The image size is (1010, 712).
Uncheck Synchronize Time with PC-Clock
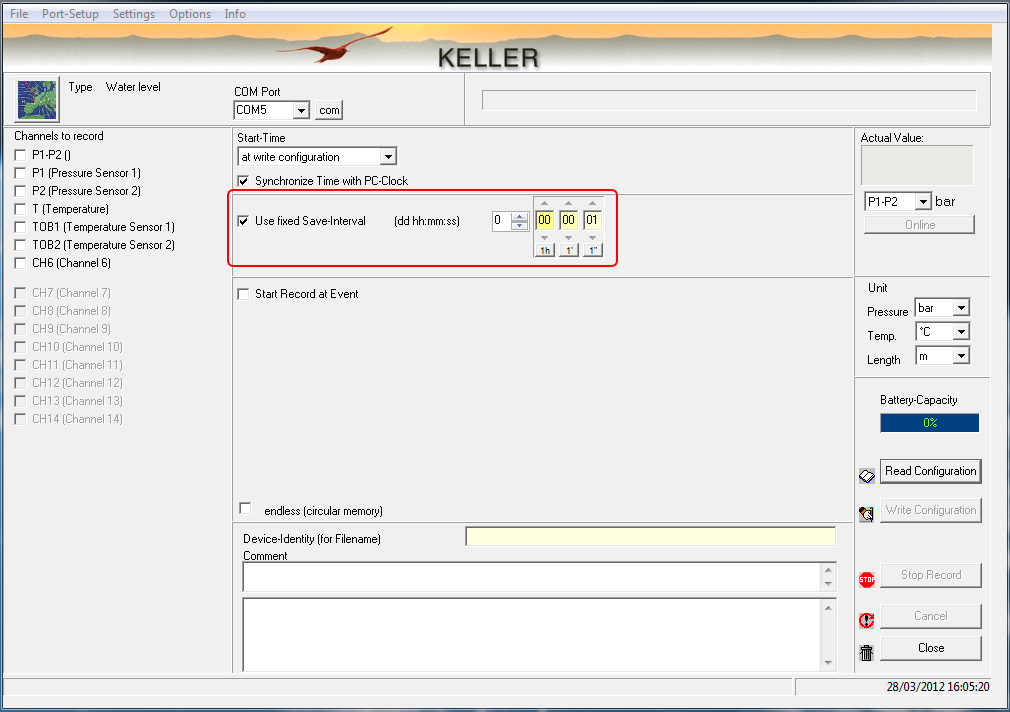(x=243, y=181)
